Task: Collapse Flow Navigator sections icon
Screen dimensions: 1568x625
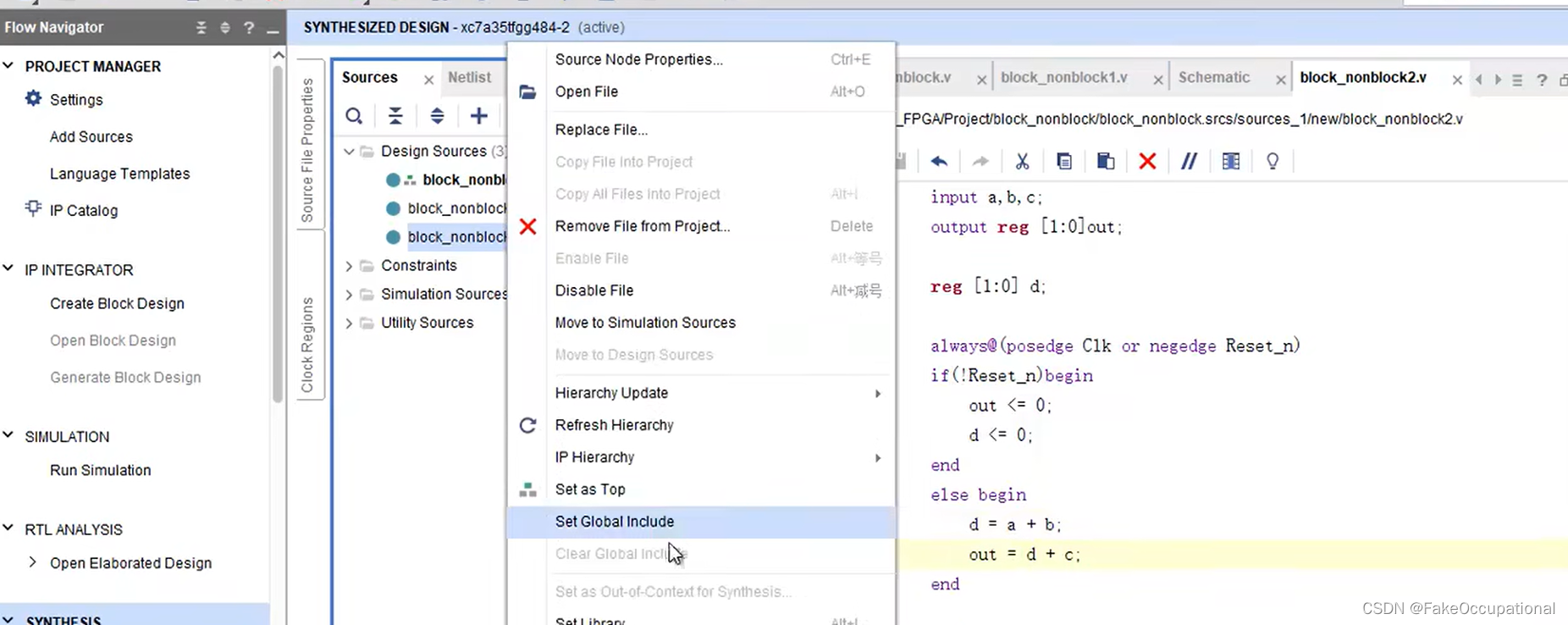Action: [201, 28]
